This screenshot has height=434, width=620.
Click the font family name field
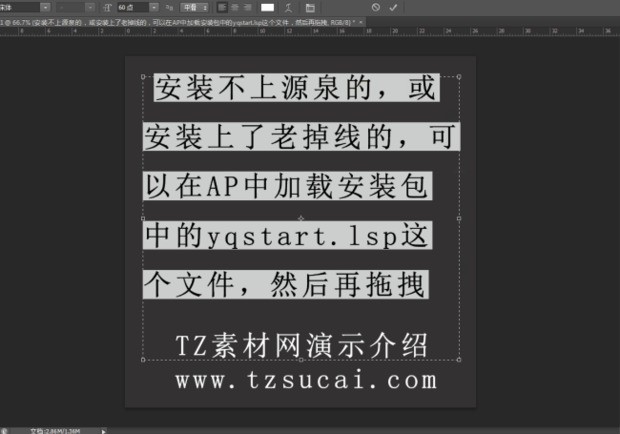pyautogui.click(x=20, y=8)
